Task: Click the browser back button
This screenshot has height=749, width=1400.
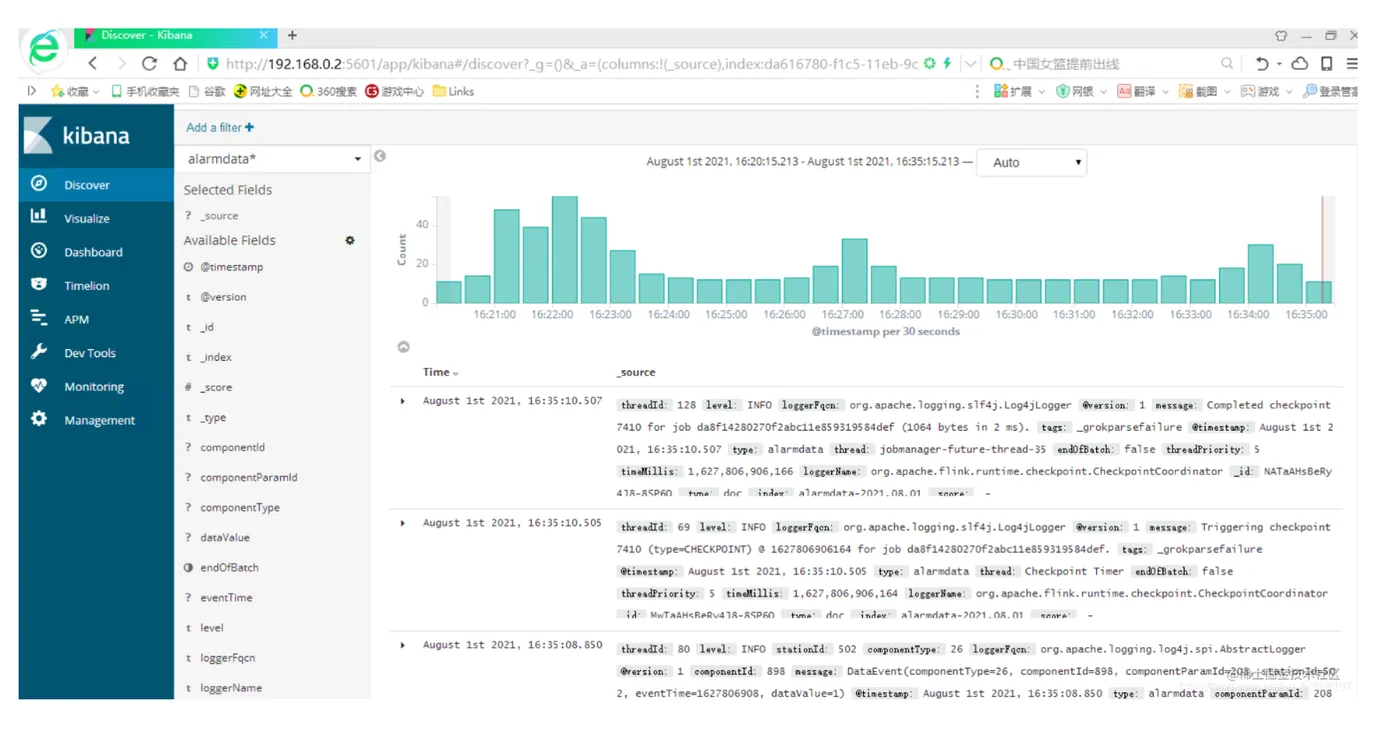Action: (93, 63)
